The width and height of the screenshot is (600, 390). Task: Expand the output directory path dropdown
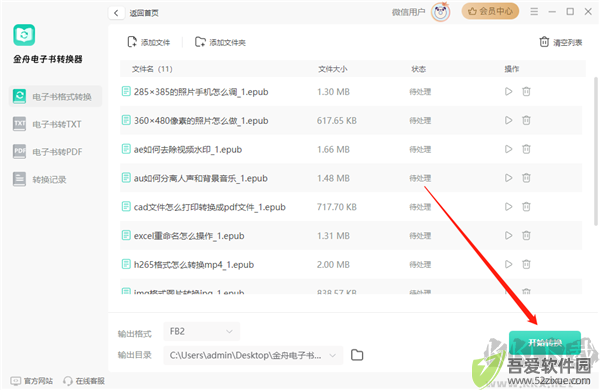coord(333,356)
